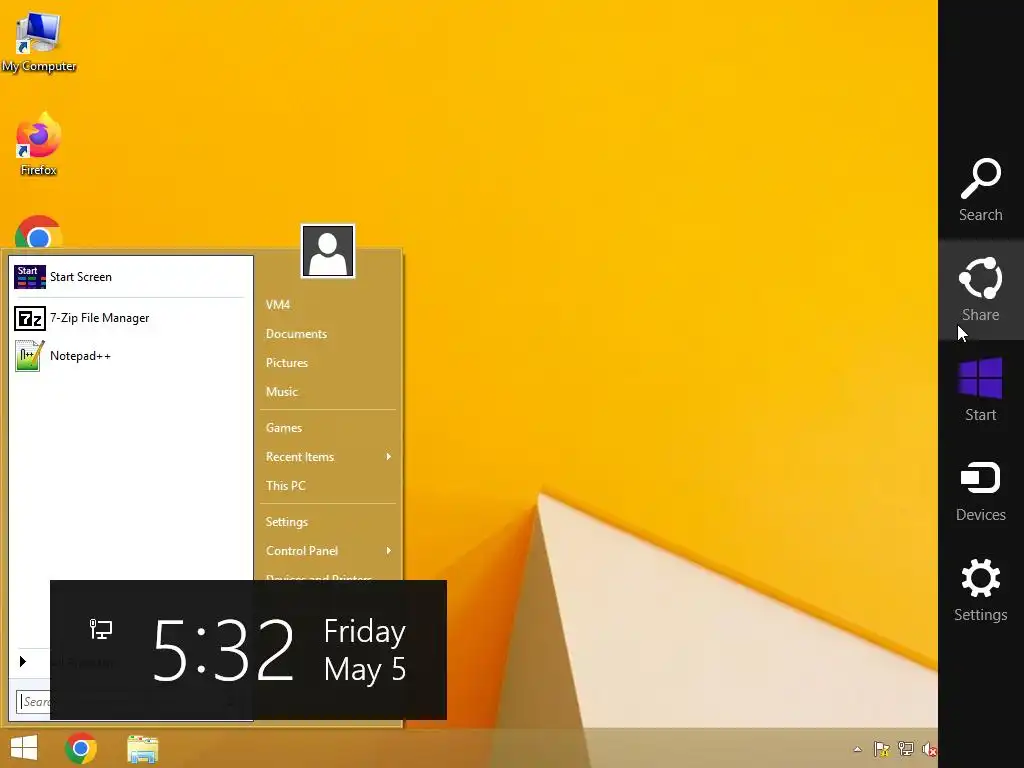Image resolution: width=1024 pixels, height=768 pixels.
Task: Click the user account picture
Action: (x=328, y=251)
